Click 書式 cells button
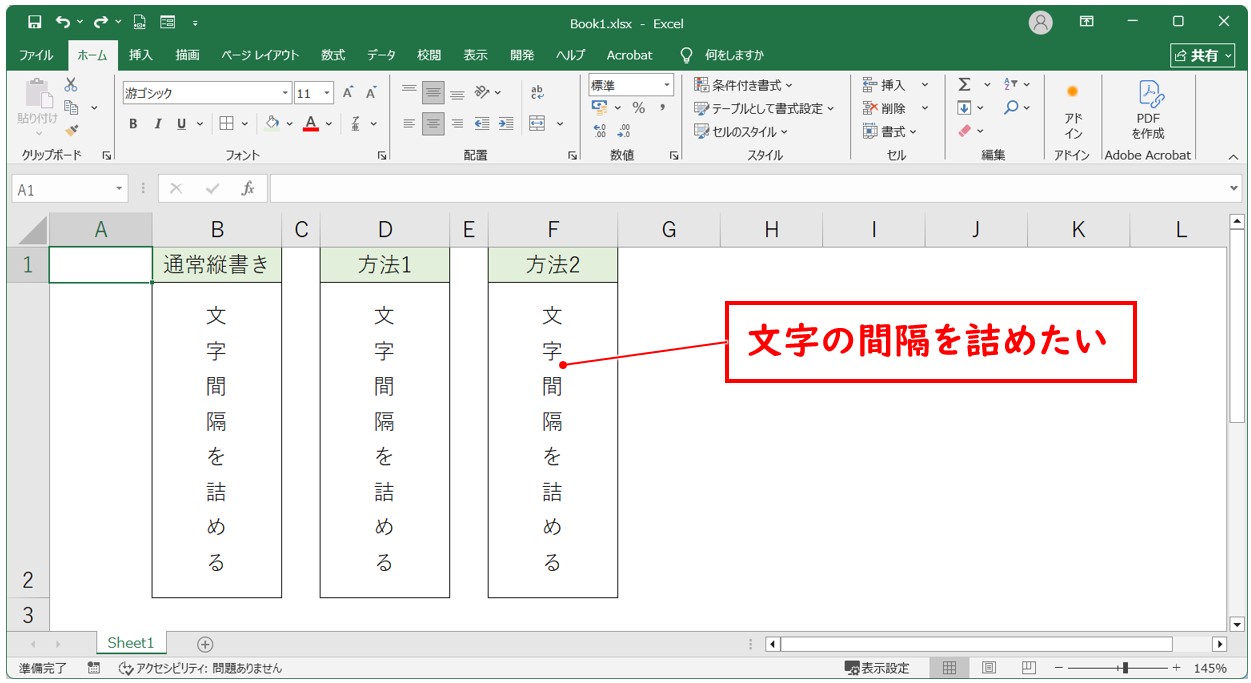Screen dimensions: 1251x683 tap(890, 131)
